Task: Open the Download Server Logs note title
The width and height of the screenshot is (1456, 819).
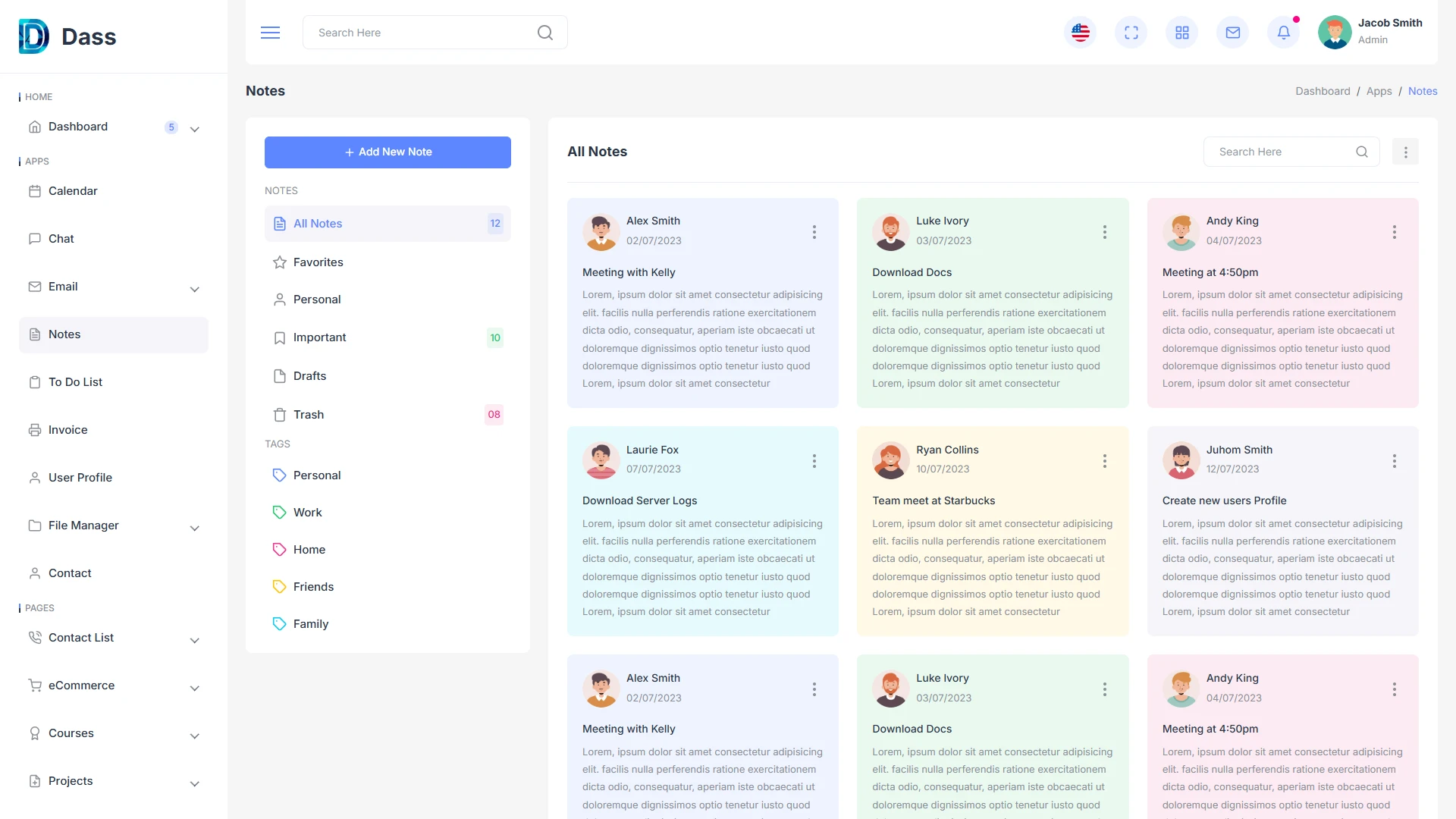Action: tap(639, 500)
